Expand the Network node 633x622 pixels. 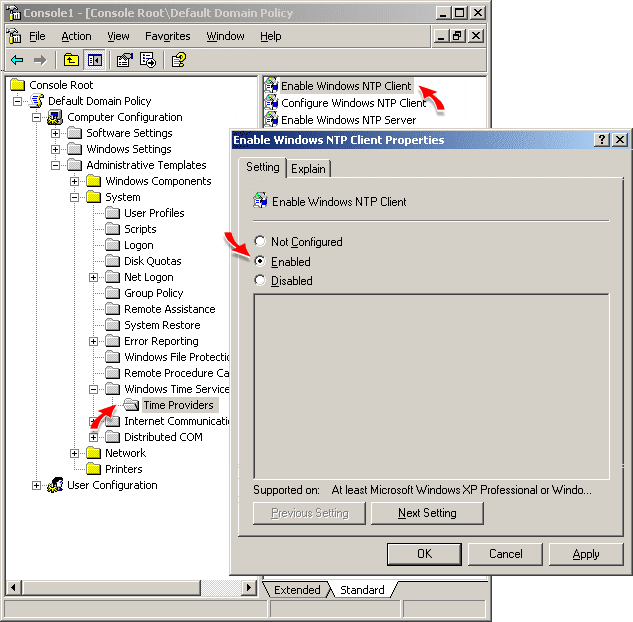pos(74,453)
